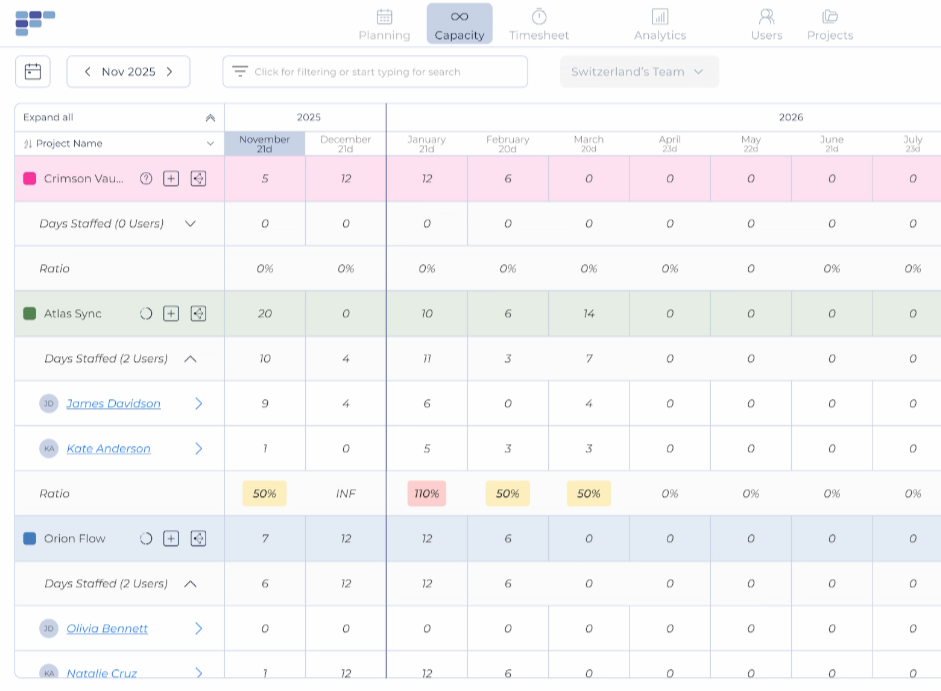941x691 pixels.
Task: Click the JD avatar beside James Davidson
Action: [48, 404]
